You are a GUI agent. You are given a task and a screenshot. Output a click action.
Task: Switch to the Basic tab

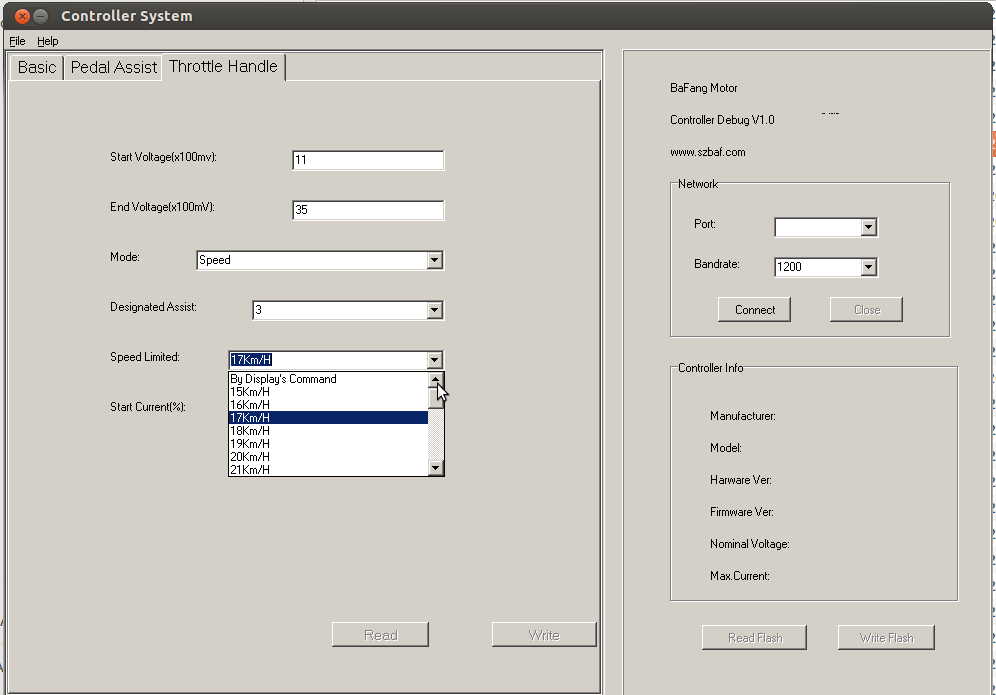(x=37, y=67)
